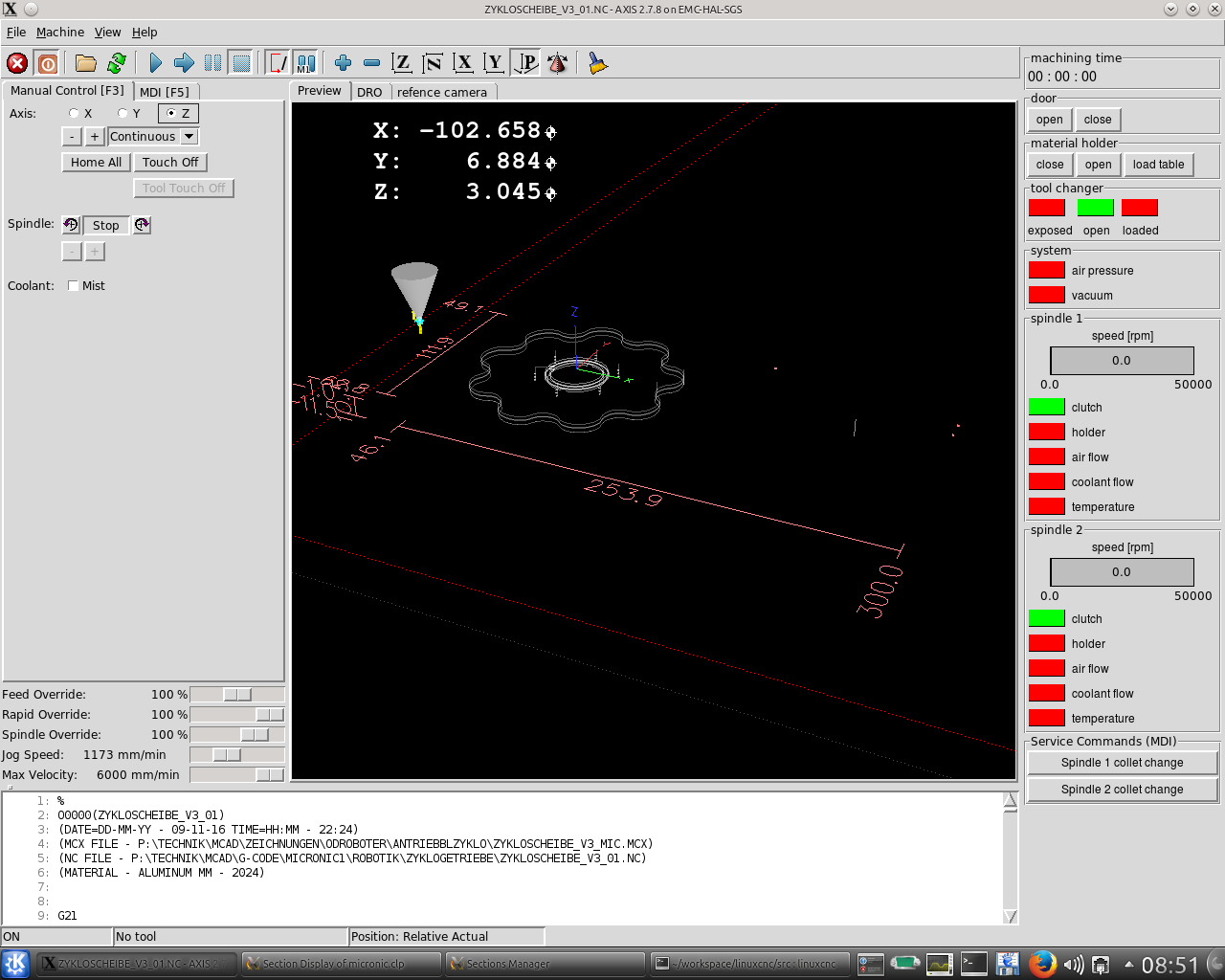Toggle machine power button

48,63
